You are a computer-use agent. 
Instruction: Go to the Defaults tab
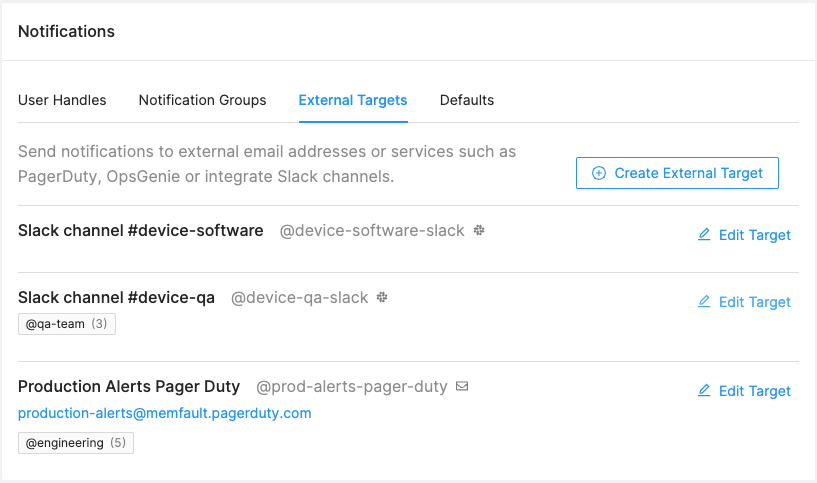[x=467, y=100]
